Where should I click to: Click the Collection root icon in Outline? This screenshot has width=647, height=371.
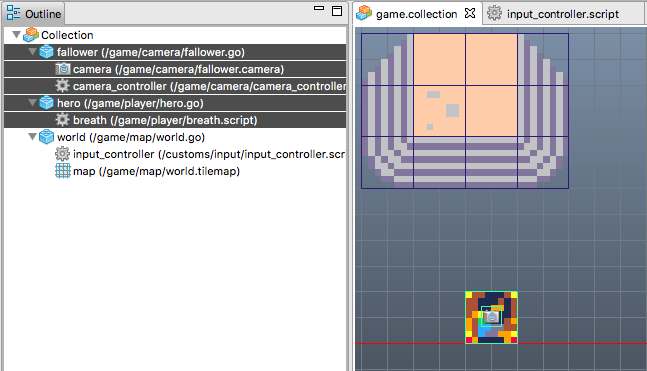point(31,35)
